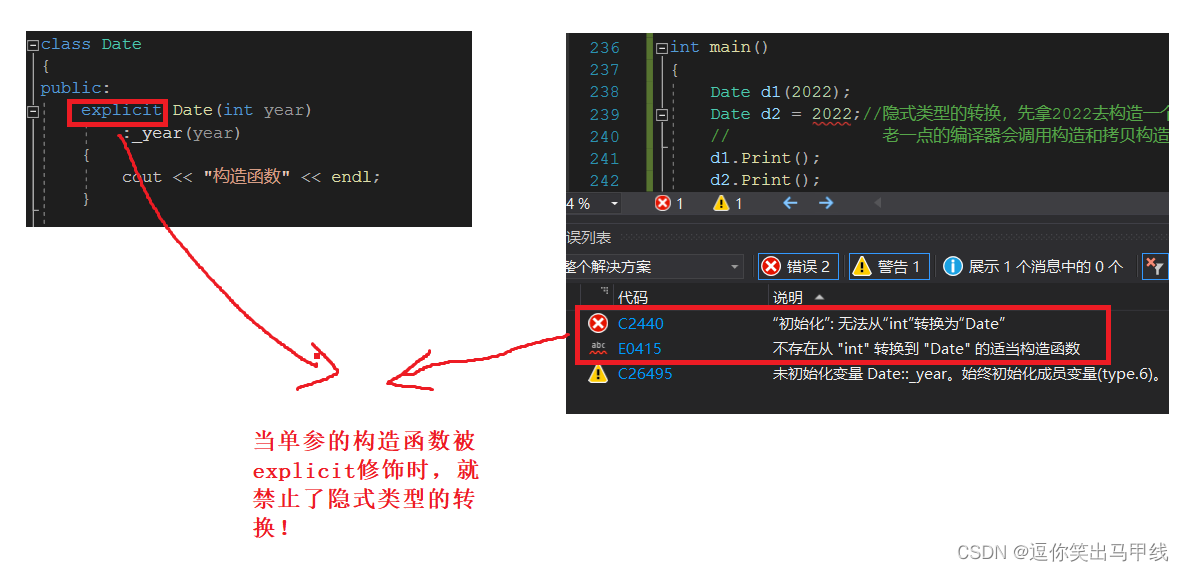Open the C2440 error code link
This screenshot has width=1184, height=571.
pos(640,323)
